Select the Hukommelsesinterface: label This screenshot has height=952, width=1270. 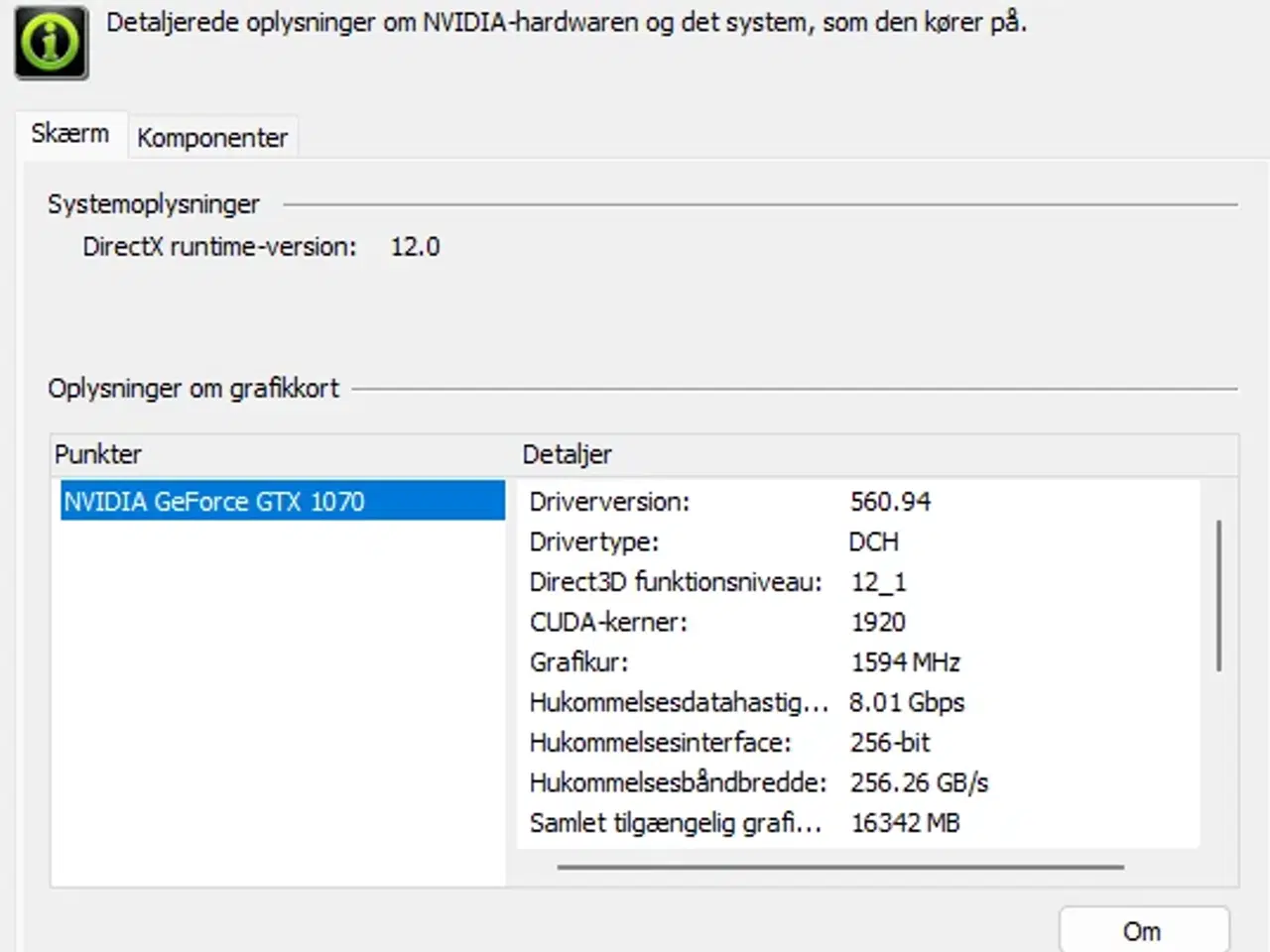pos(660,742)
